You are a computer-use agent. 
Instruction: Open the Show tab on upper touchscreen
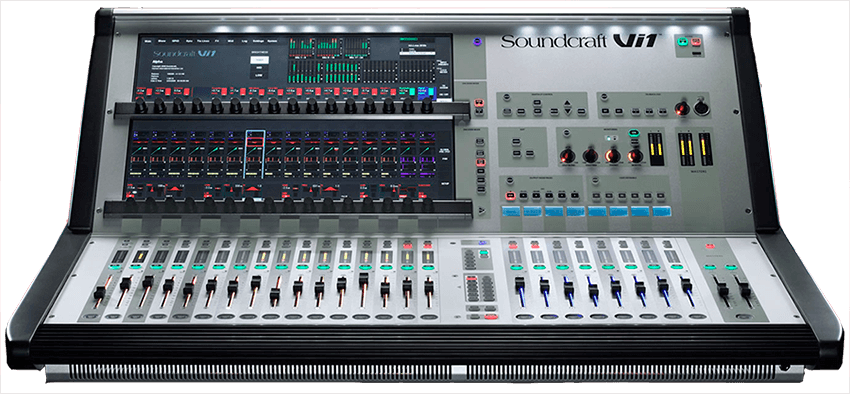pyautogui.click(x=162, y=41)
